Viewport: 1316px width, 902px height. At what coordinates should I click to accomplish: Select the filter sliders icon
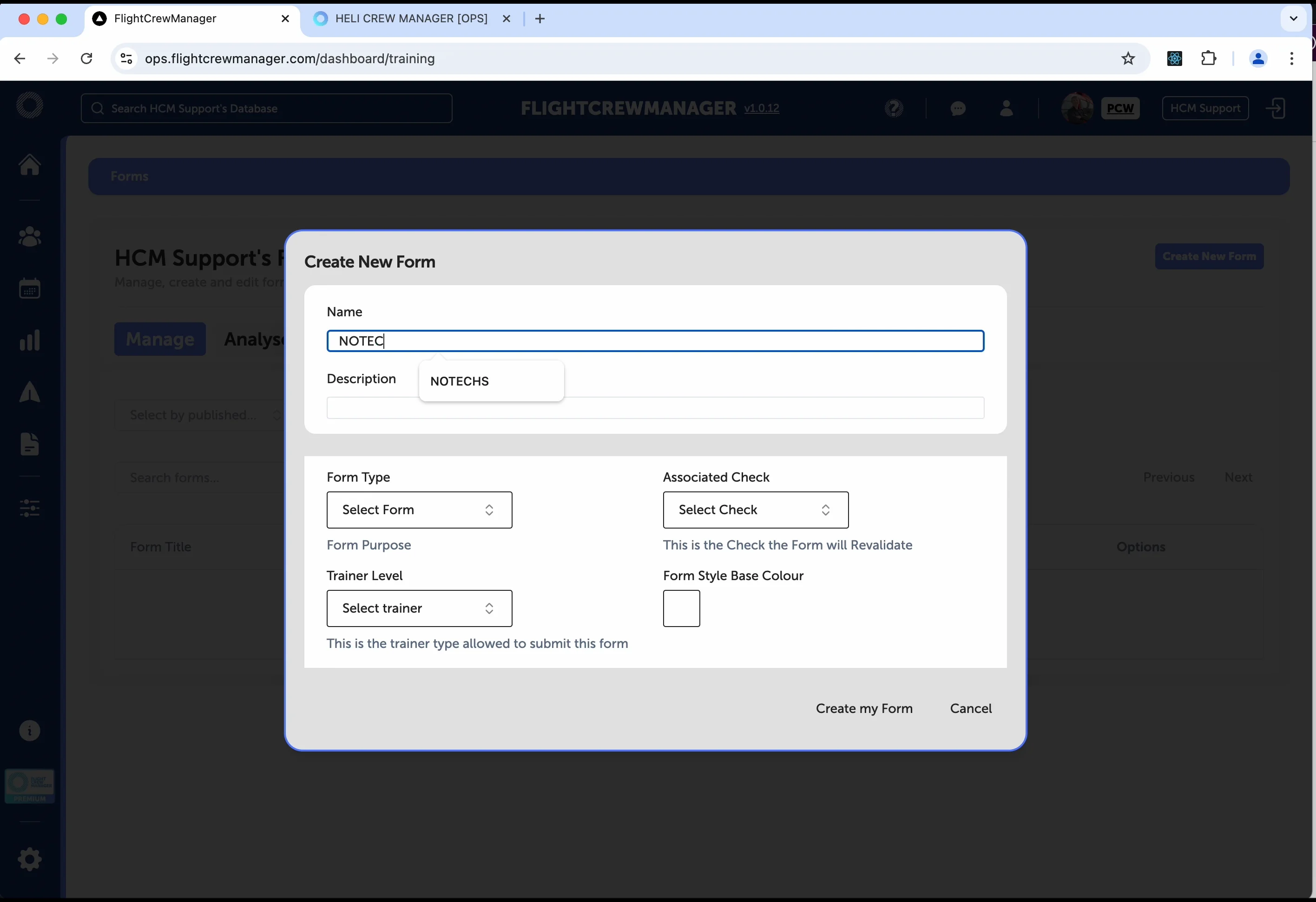tap(29, 508)
